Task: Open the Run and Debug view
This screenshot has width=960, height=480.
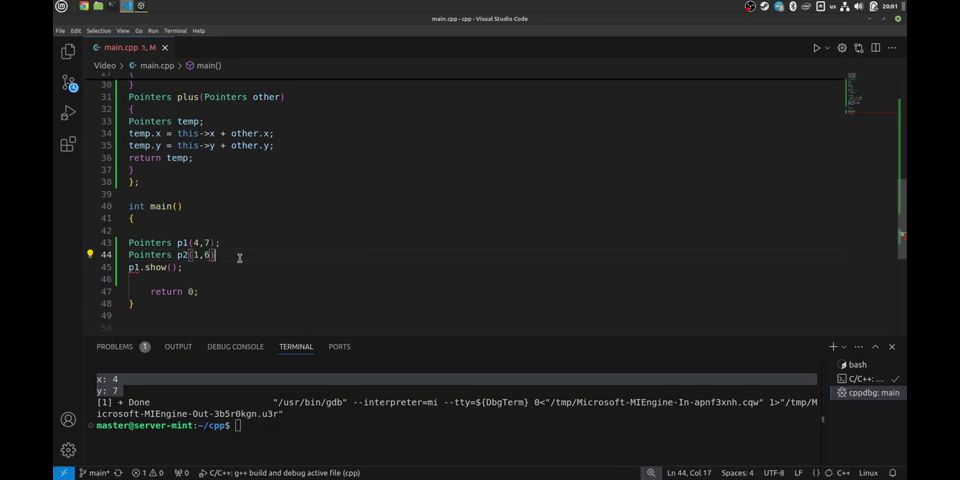Action: tap(68, 113)
